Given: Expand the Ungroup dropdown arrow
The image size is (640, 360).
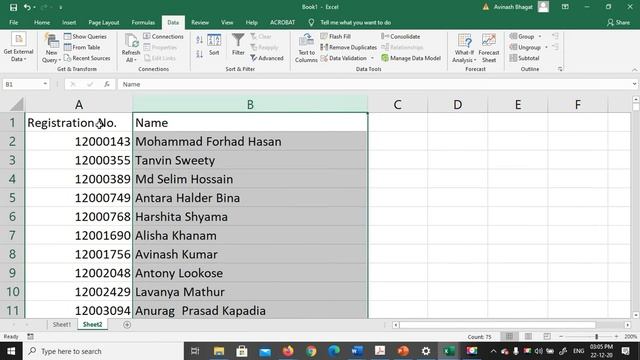Looking at the screenshot, I should coord(547,47).
